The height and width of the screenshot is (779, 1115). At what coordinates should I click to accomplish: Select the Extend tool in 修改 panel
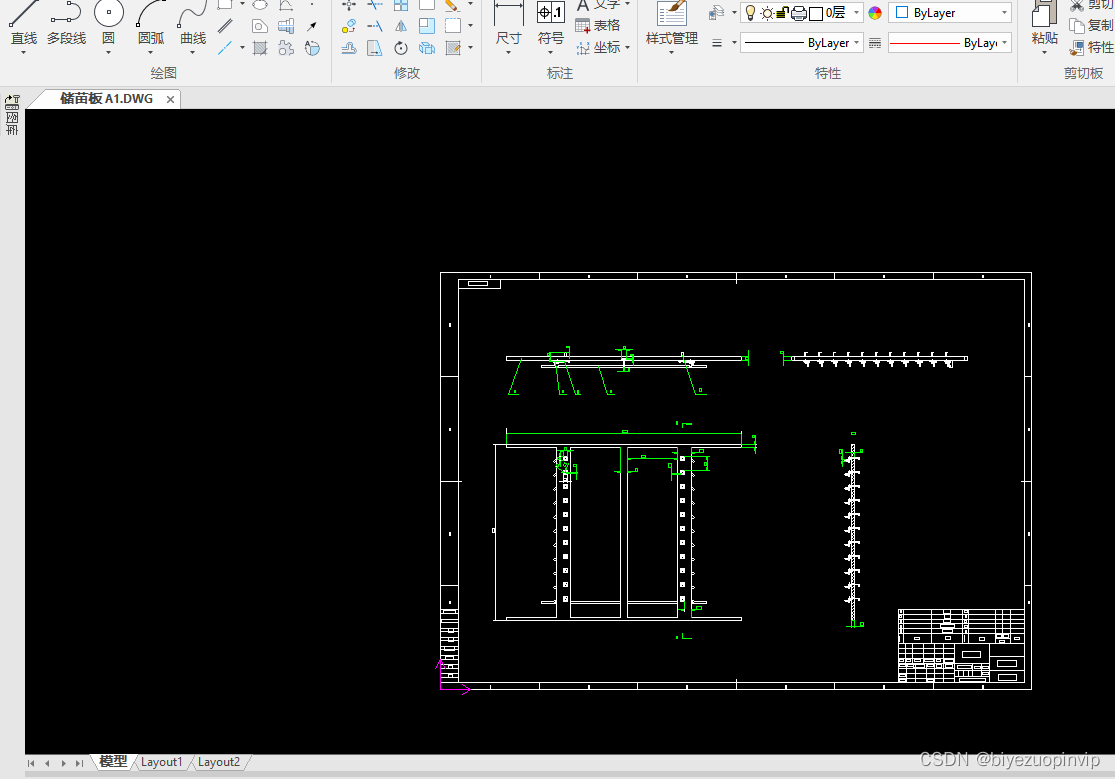tap(375, 26)
